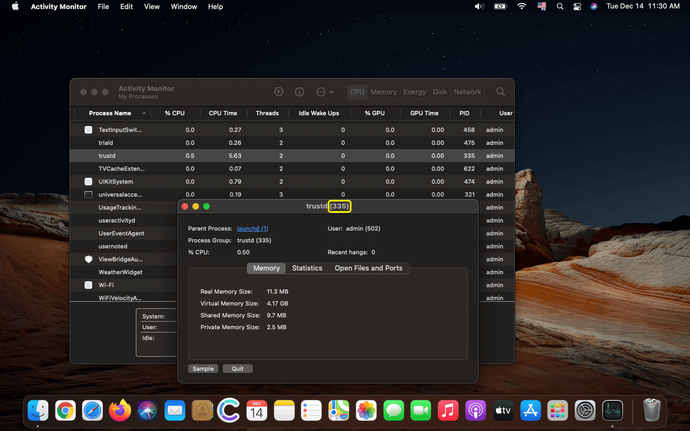Click the launchd (1) parent process link
Image resolution: width=690 pixels, height=431 pixels.
tap(252, 229)
